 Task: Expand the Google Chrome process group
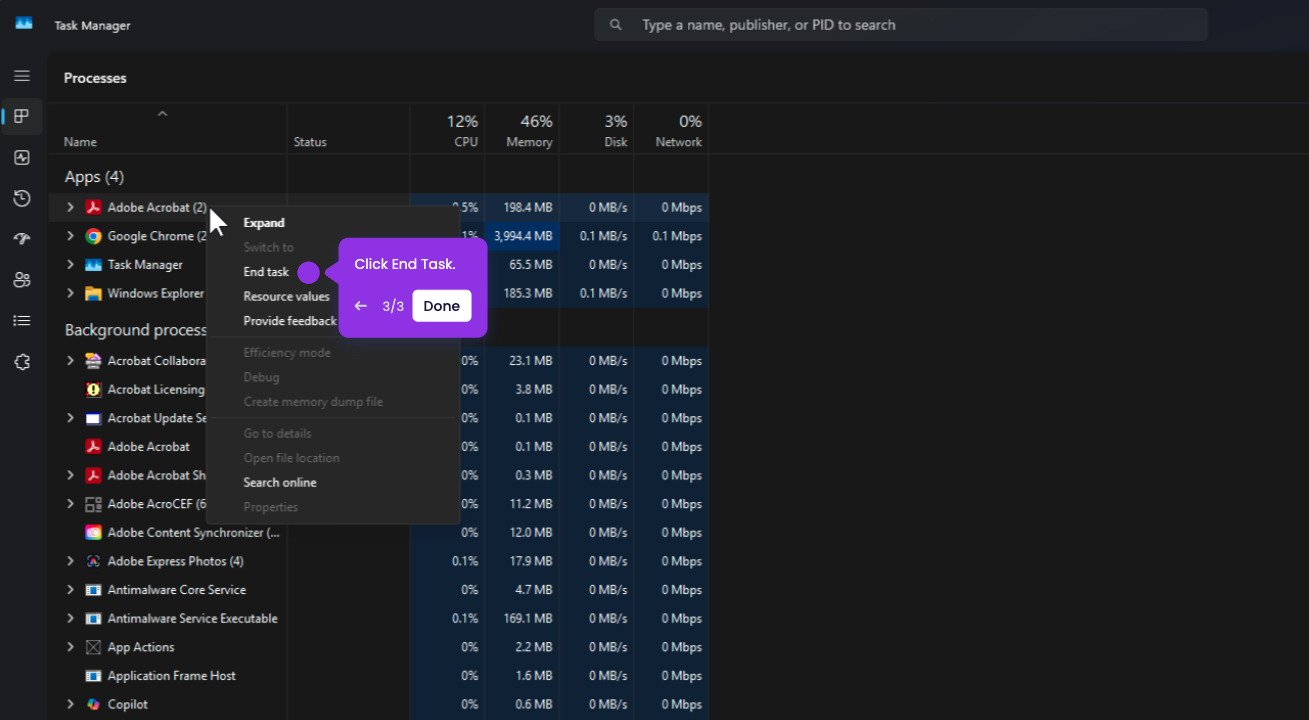pos(70,237)
